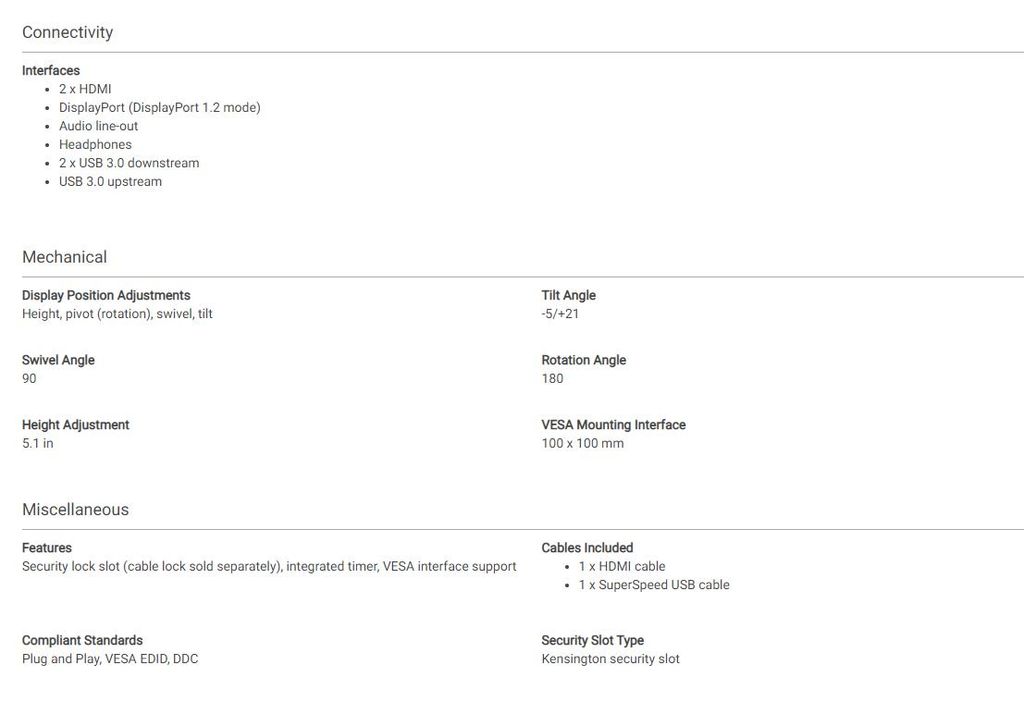Click the Connectivity section heading
1024x701 pixels.
coord(67,32)
